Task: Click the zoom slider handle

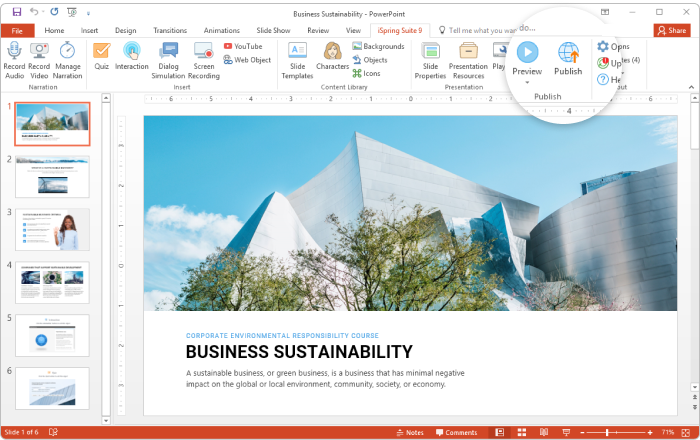Action: pos(607,432)
